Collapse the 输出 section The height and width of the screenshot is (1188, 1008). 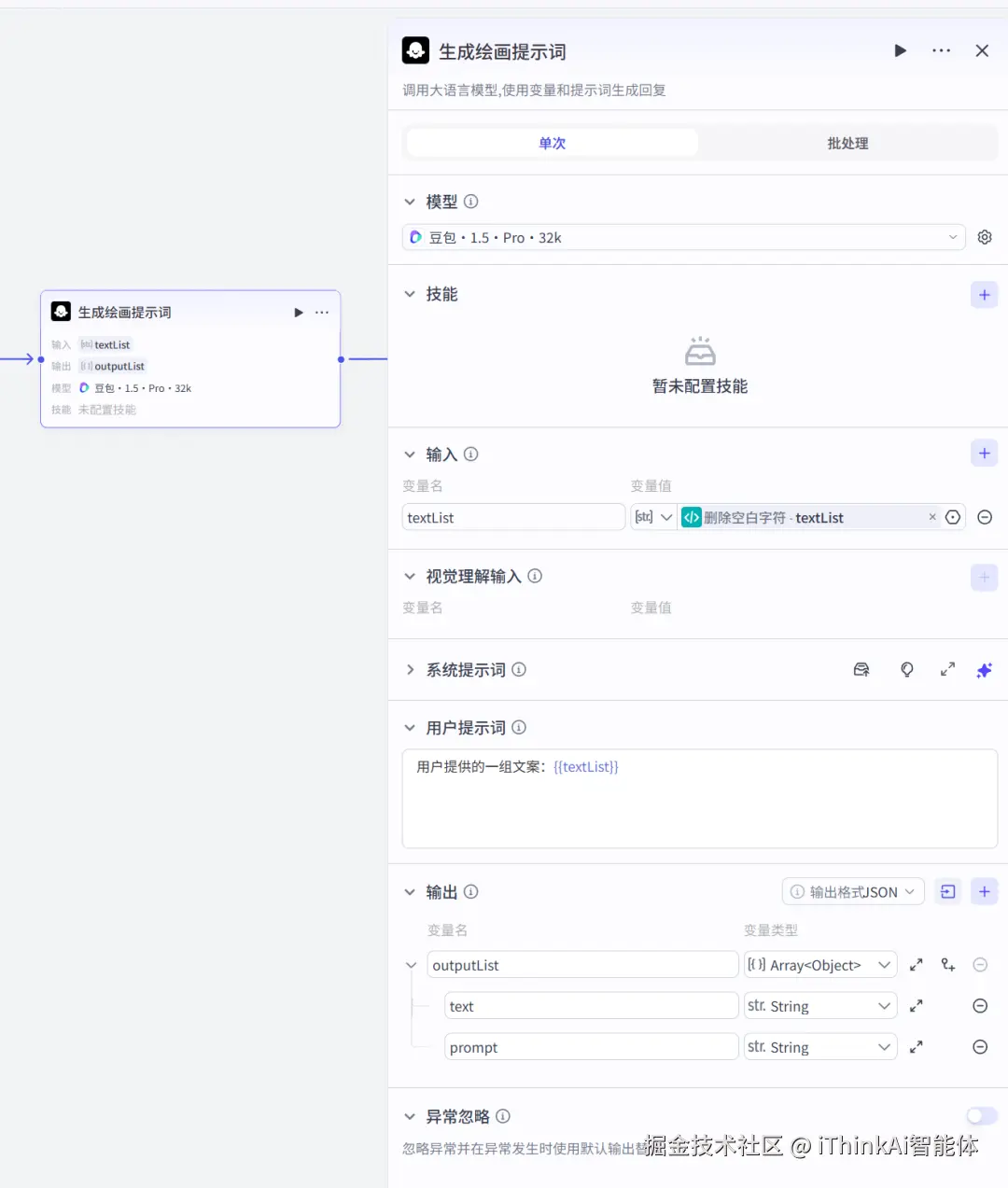(410, 892)
